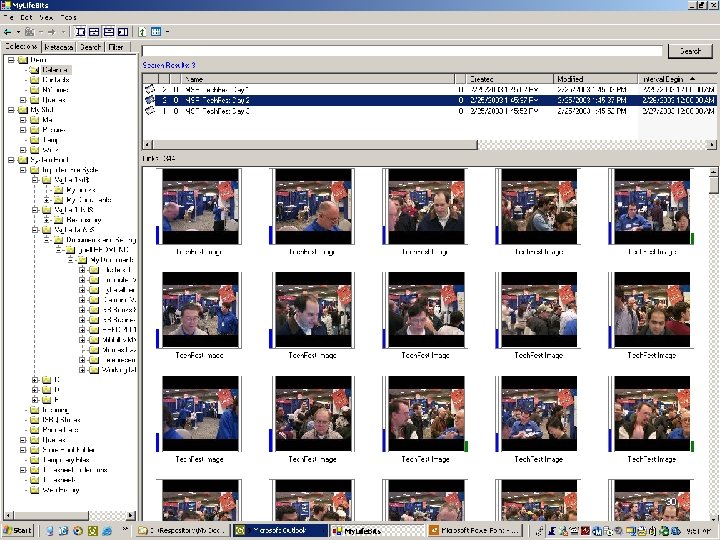
Task: Switch to the Filter tab
Action: coord(116,47)
